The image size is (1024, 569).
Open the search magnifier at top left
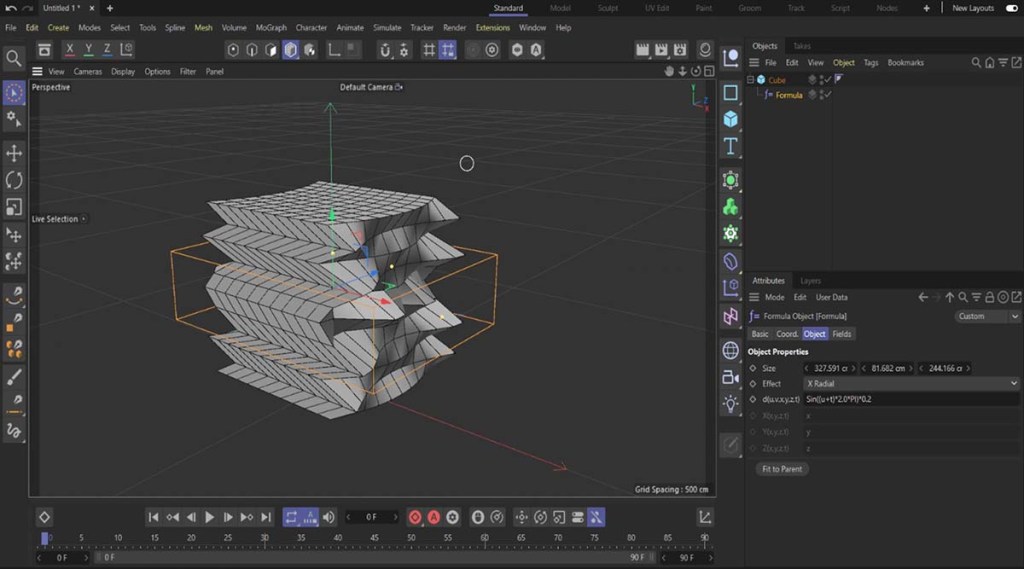point(14,59)
